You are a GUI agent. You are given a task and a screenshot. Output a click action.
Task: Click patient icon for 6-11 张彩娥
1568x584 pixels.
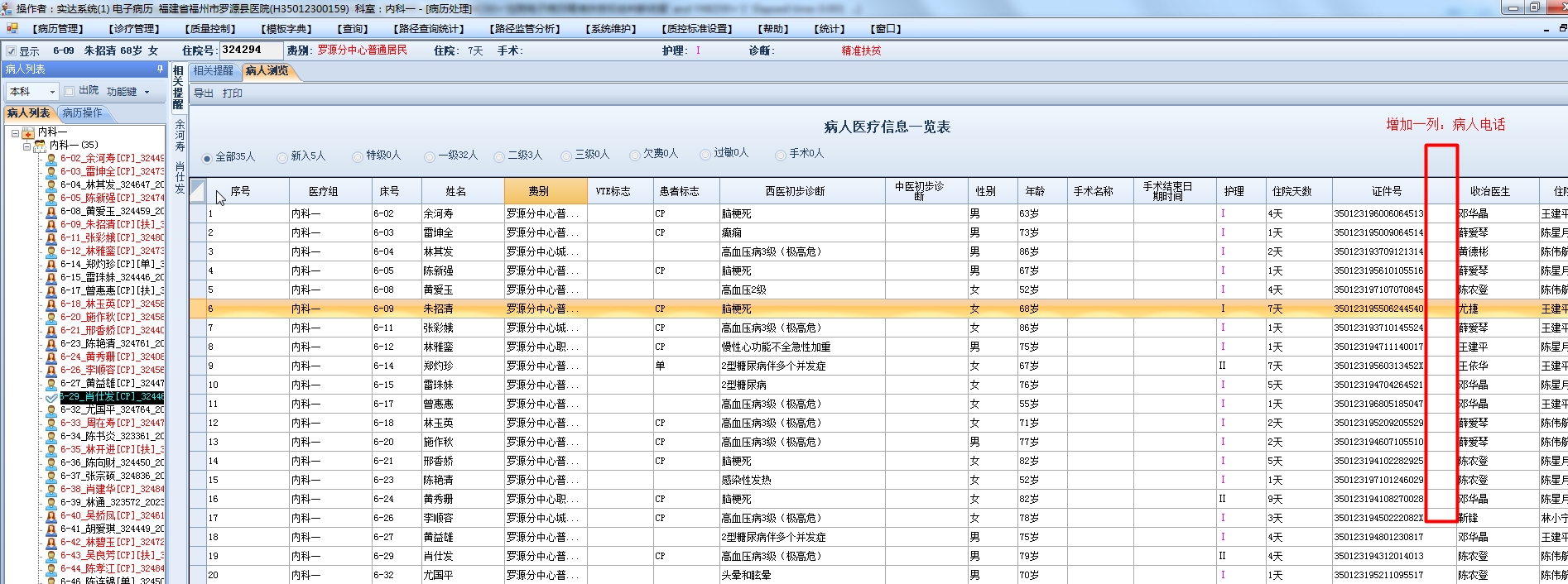pyautogui.click(x=51, y=237)
